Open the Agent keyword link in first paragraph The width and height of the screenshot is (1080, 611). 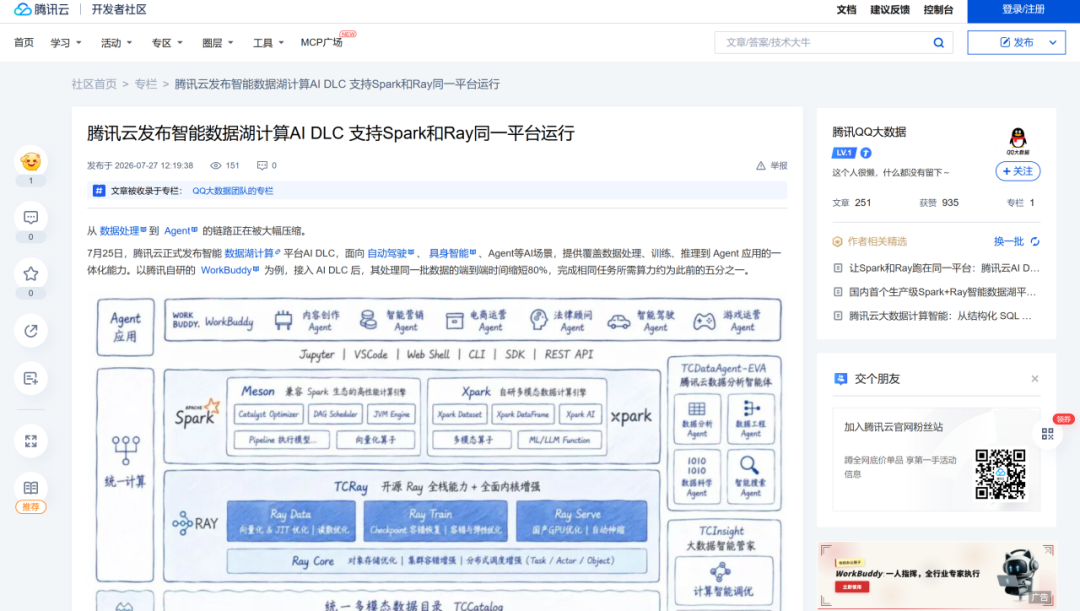click(x=180, y=231)
